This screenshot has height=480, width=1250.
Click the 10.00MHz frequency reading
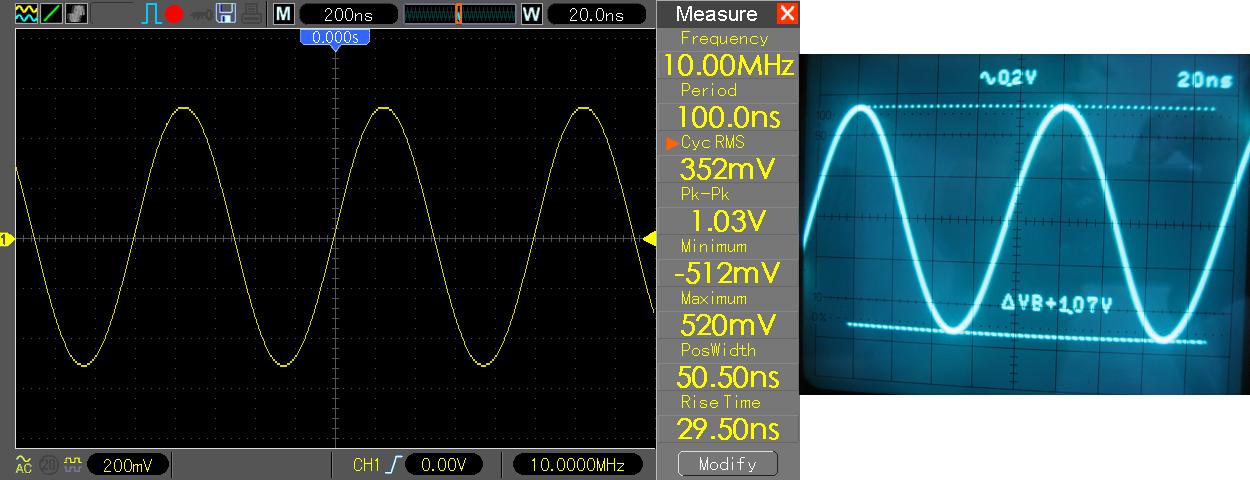pos(727,65)
